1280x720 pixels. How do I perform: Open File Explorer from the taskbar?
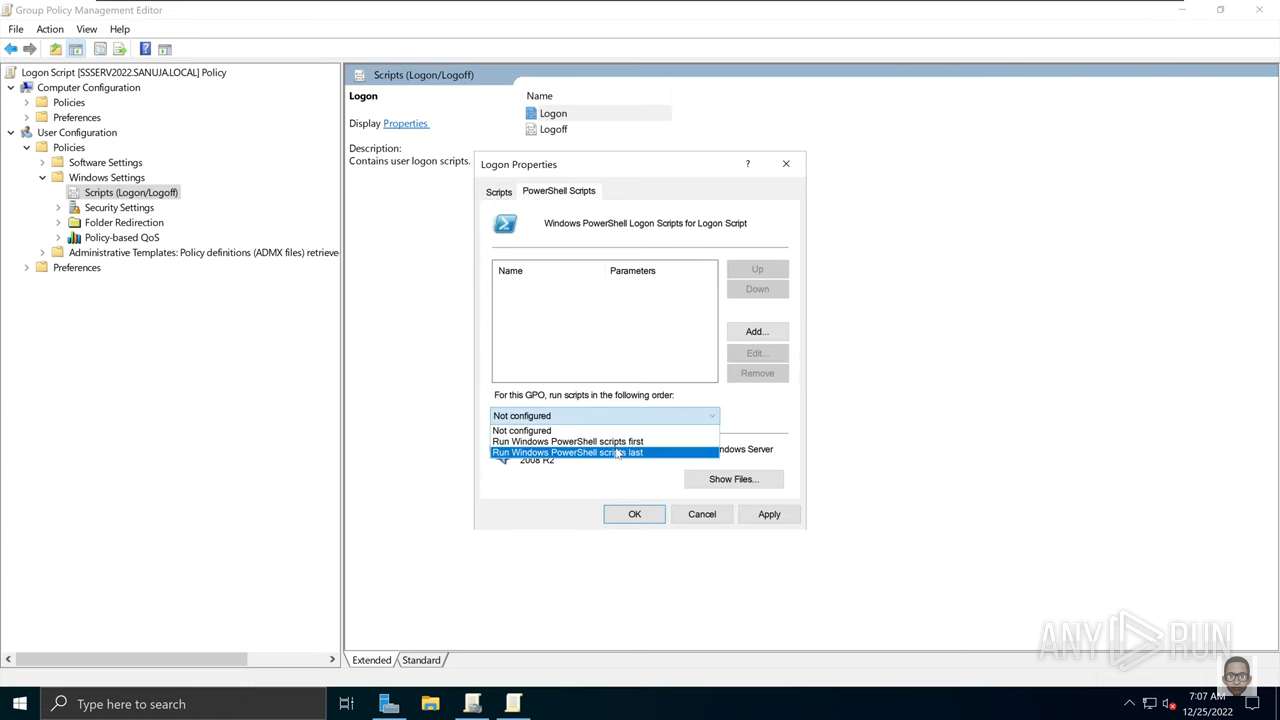(x=430, y=704)
